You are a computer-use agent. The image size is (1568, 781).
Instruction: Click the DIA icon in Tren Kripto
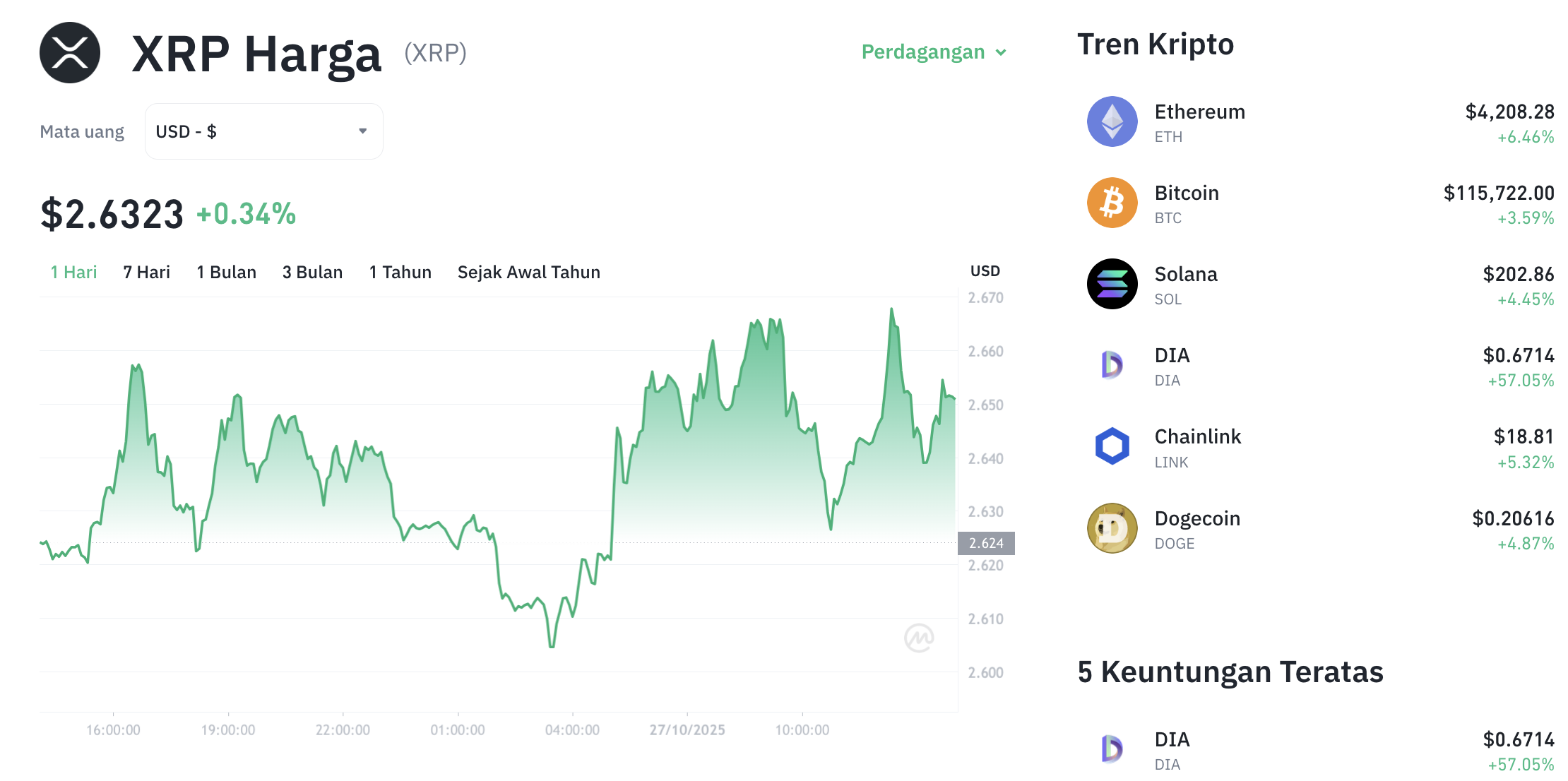1112,365
